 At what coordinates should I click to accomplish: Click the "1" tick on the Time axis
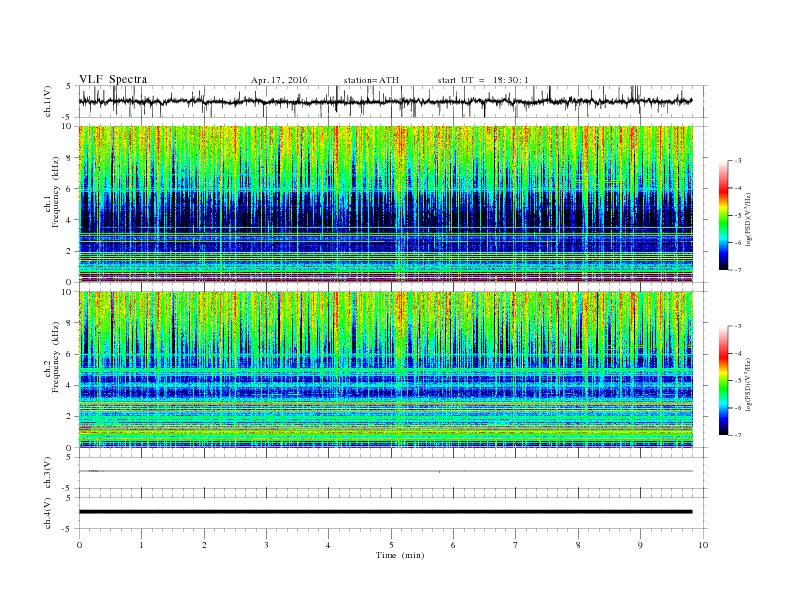point(141,545)
